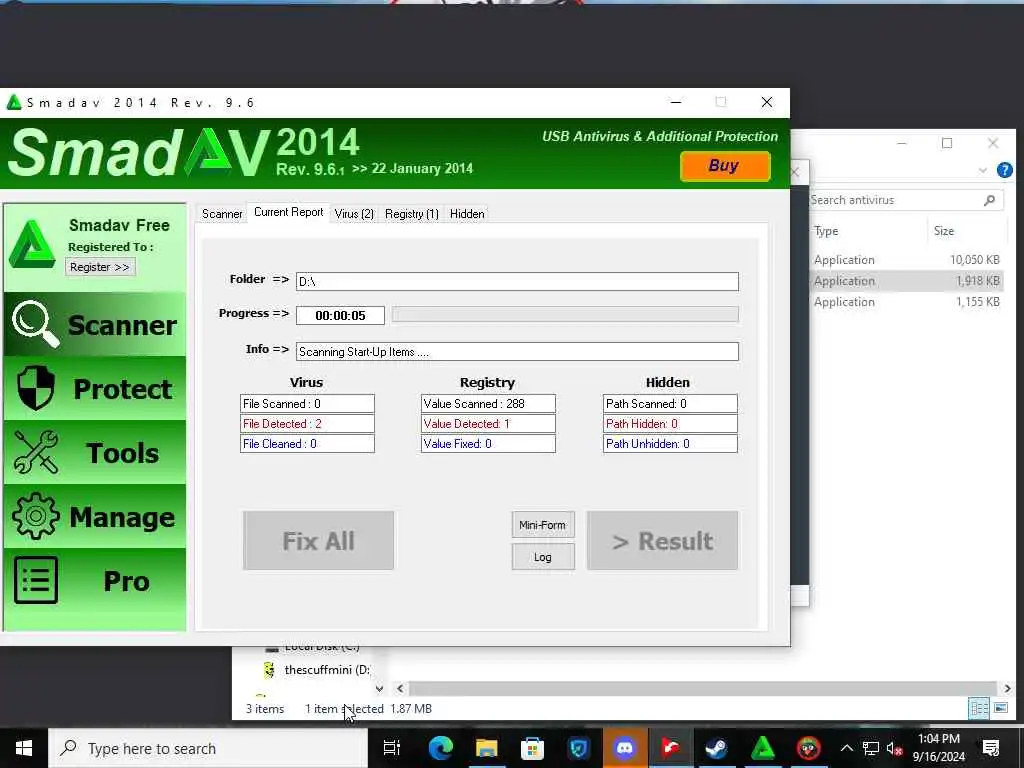
Task: Click the Register >> button
Action: [x=100, y=267]
